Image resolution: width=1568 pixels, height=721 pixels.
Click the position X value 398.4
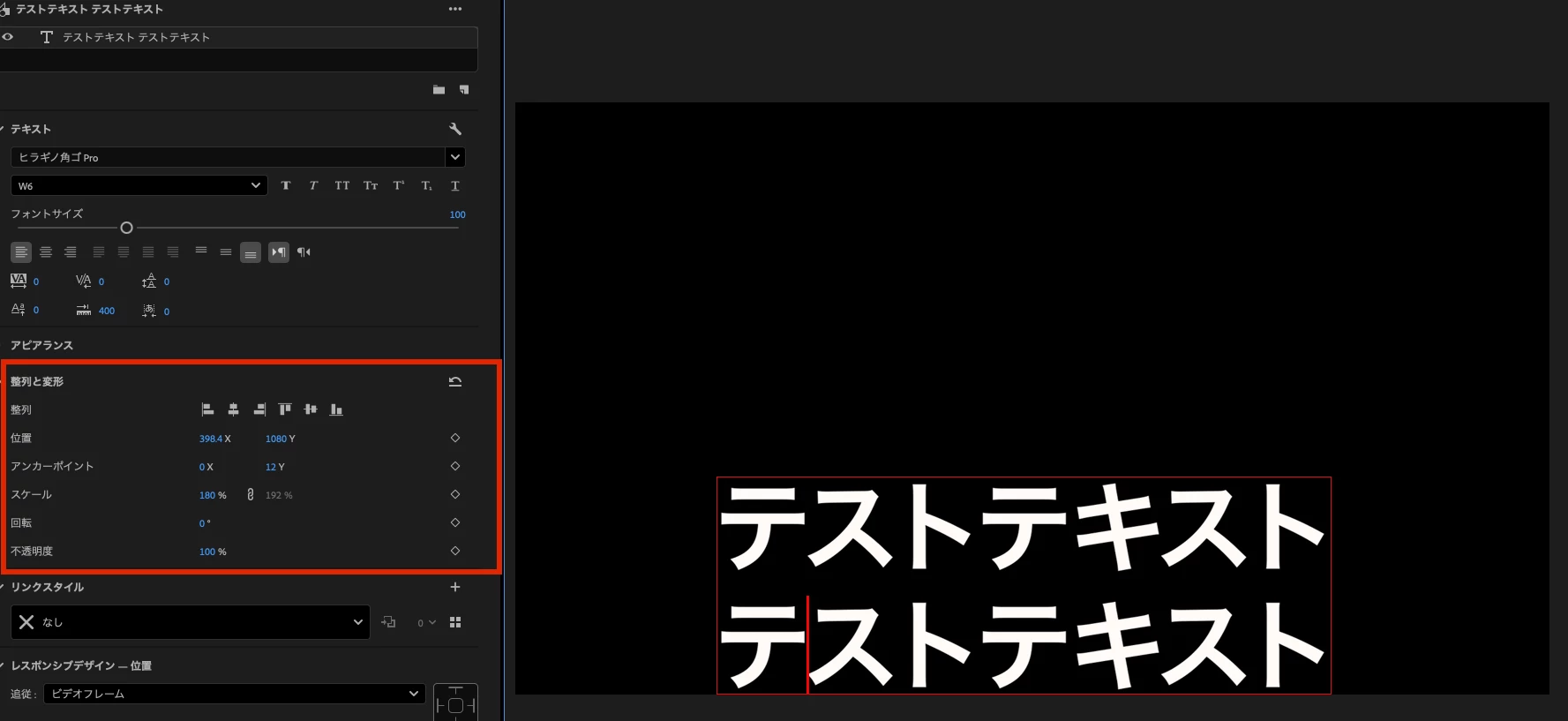(x=211, y=439)
